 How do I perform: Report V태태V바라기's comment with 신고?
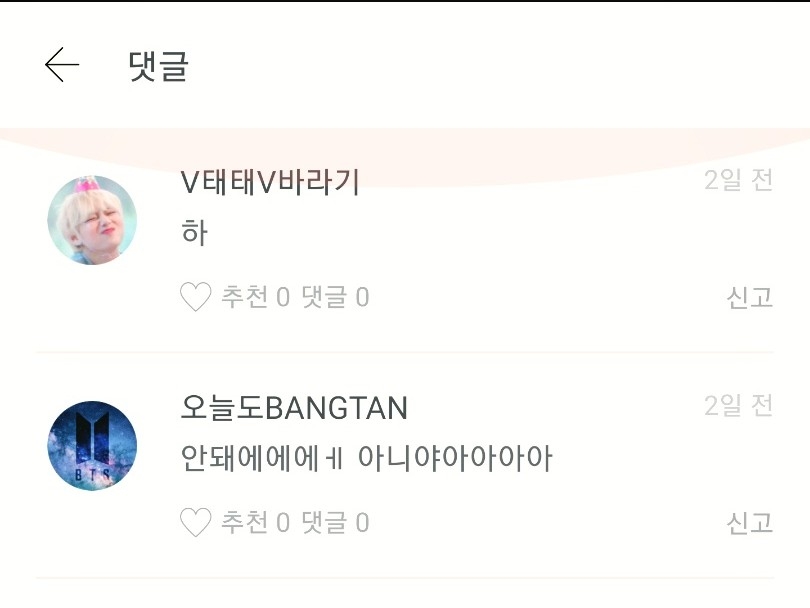pos(749,297)
